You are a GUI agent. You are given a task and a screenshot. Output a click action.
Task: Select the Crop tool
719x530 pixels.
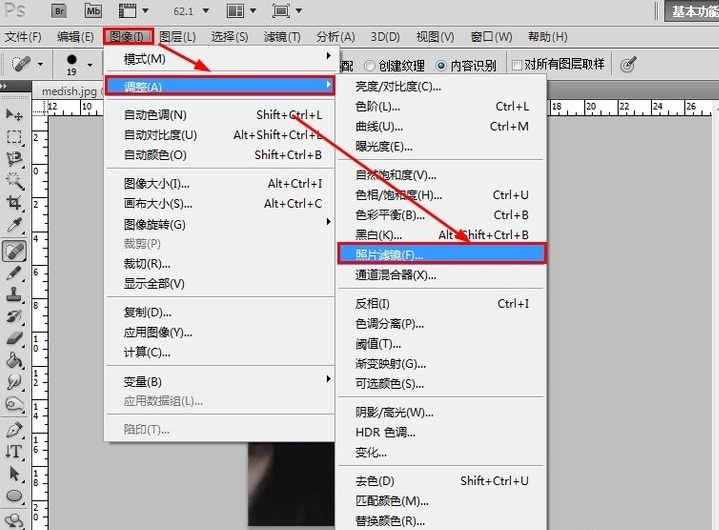point(14,203)
